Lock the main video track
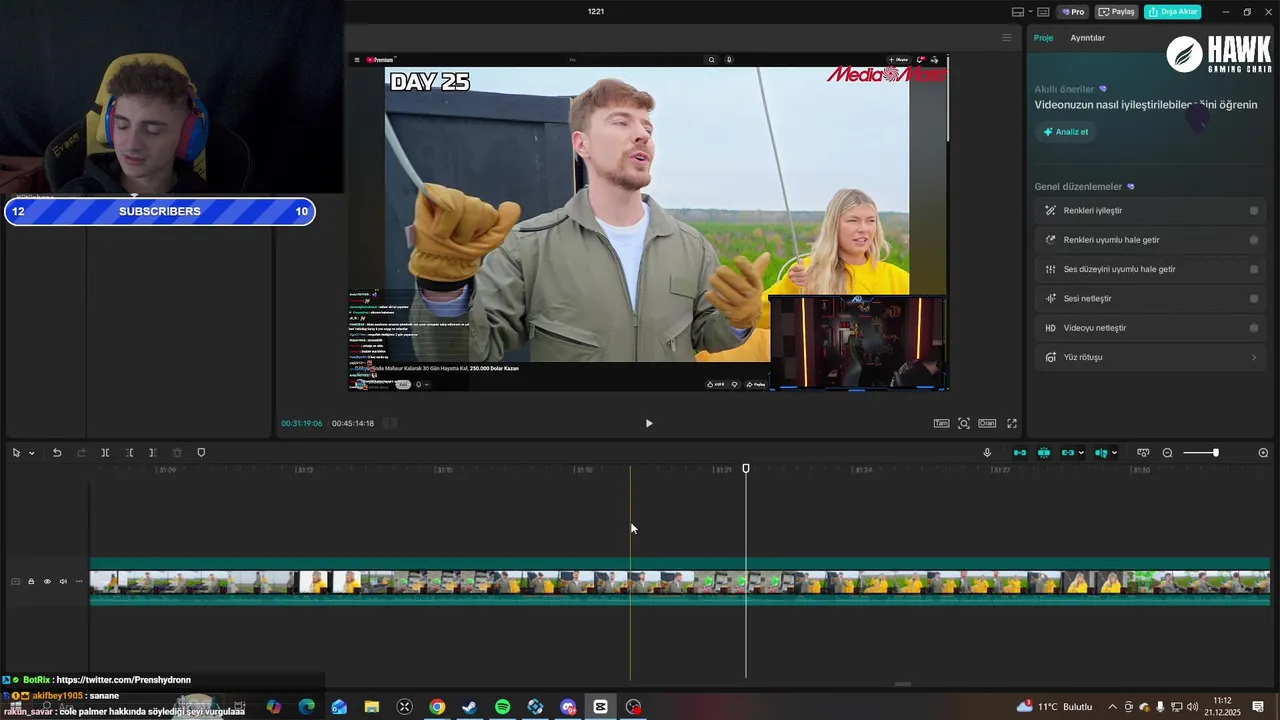 [31, 581]
